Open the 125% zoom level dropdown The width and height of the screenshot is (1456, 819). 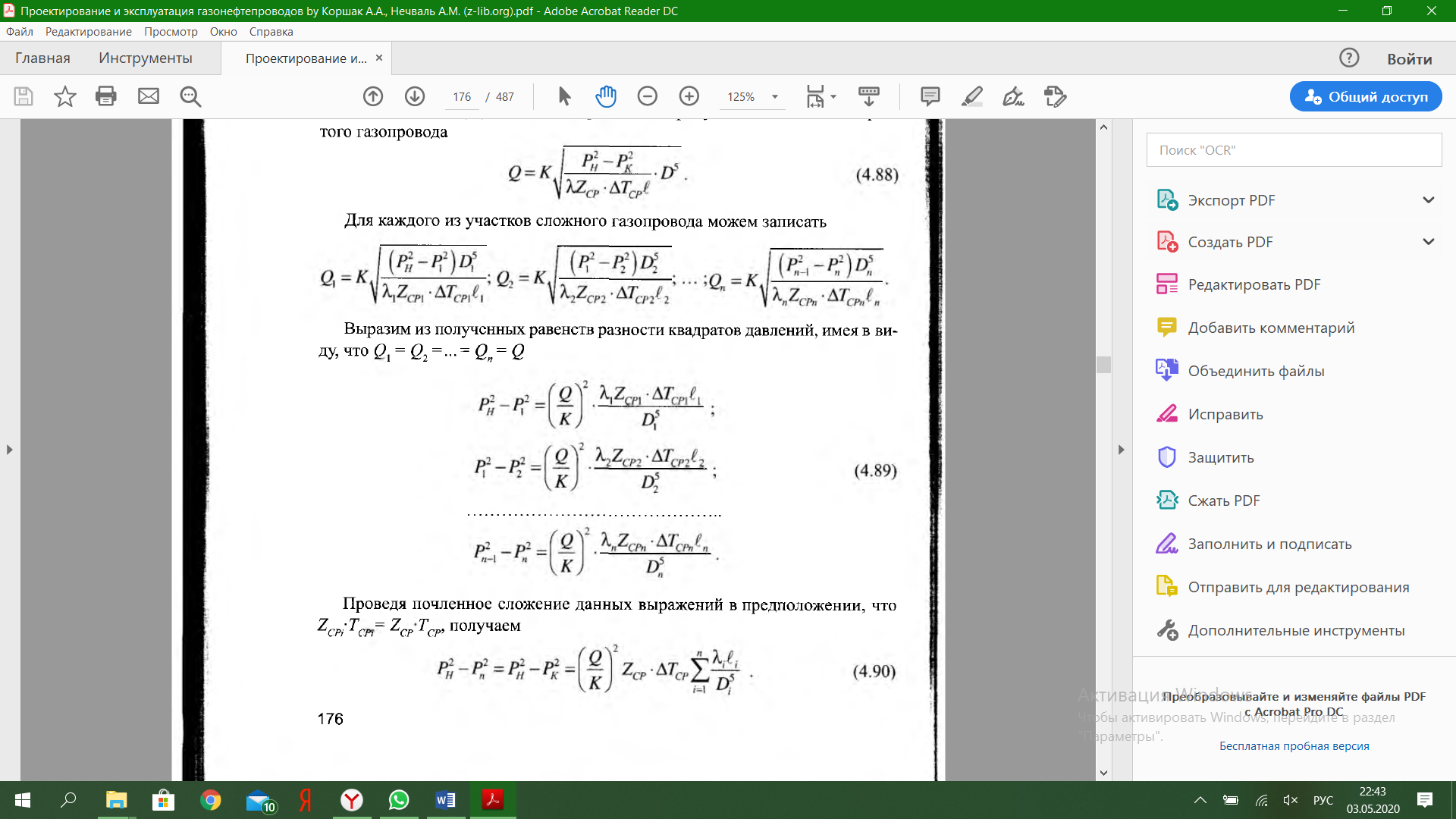pos(775,97)
